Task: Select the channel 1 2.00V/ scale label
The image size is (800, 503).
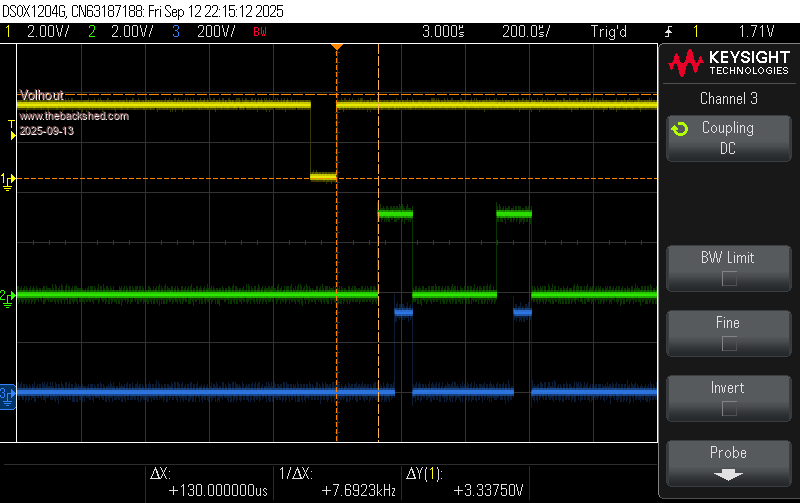Action: click(47, 32)
